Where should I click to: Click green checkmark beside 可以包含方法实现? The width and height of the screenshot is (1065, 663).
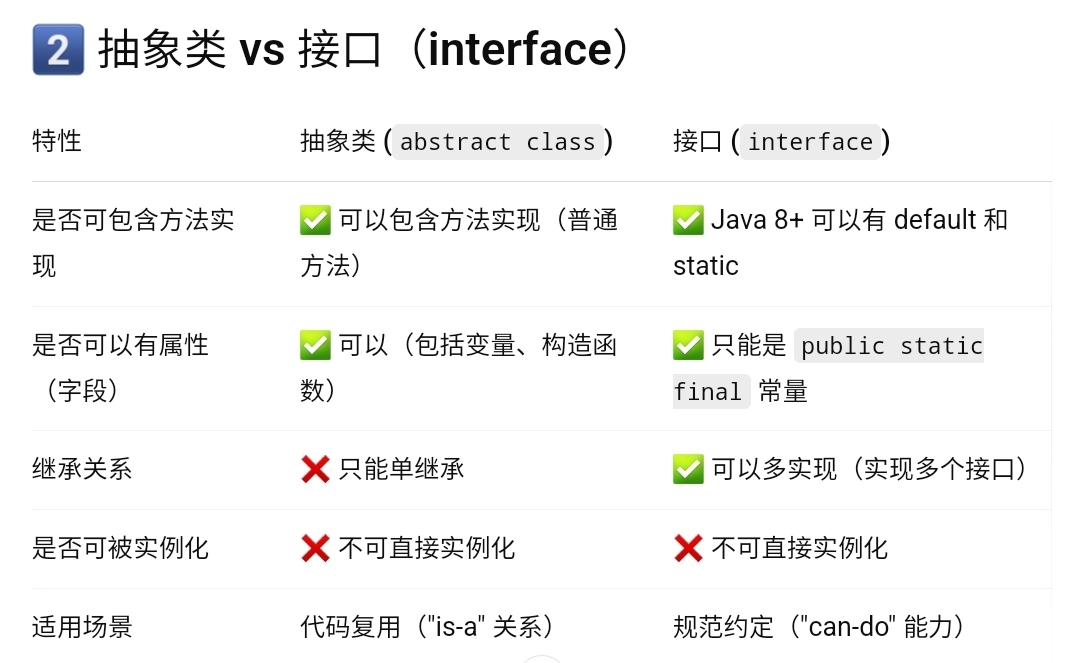[315, 220]
